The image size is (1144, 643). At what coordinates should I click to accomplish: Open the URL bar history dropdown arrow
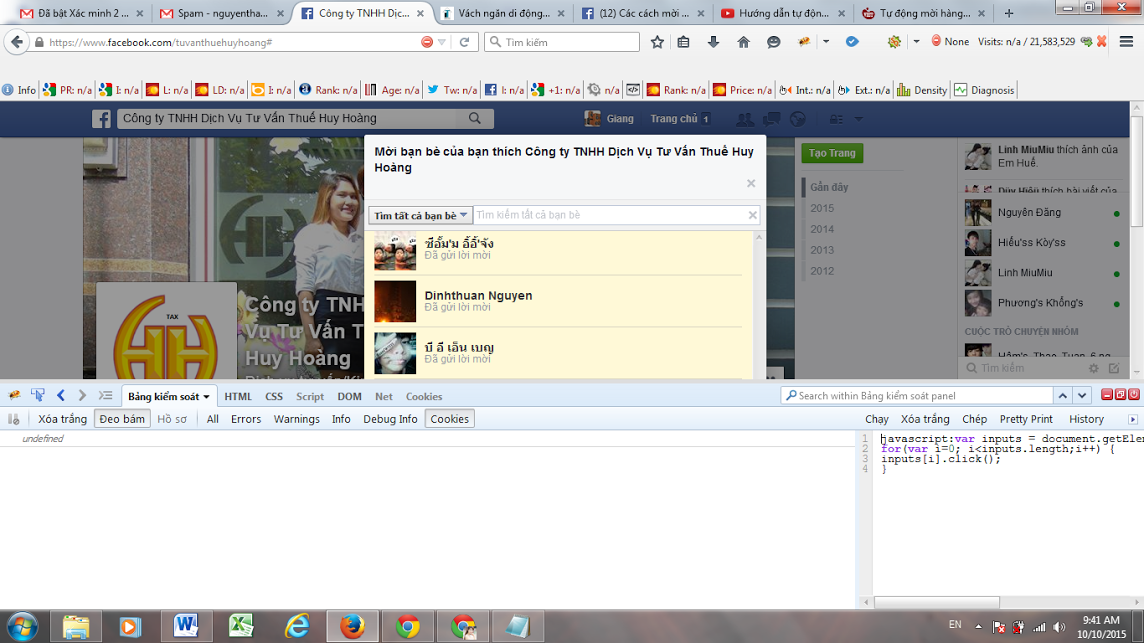442,42
